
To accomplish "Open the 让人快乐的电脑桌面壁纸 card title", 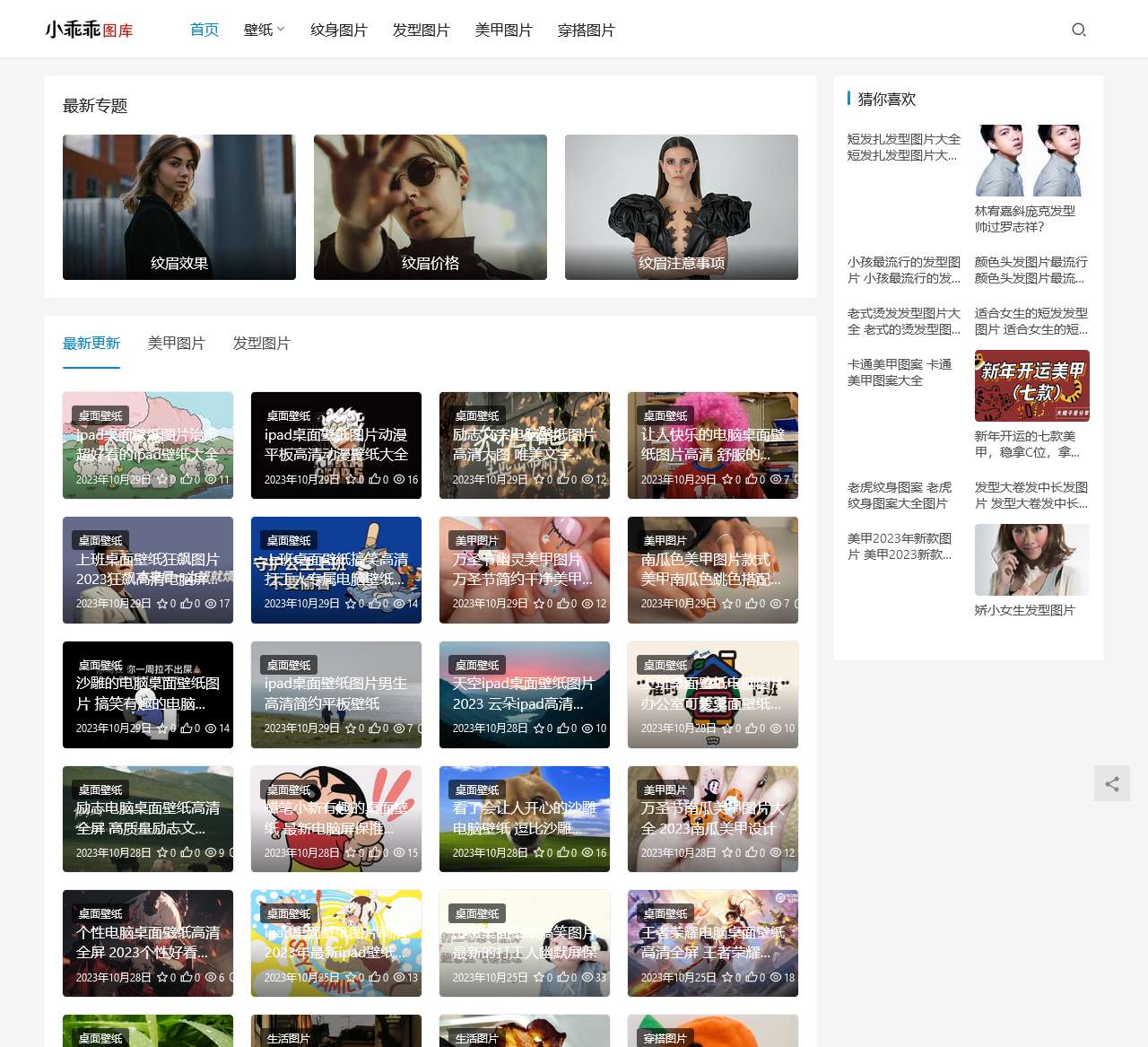I will (x=713, y=445).
